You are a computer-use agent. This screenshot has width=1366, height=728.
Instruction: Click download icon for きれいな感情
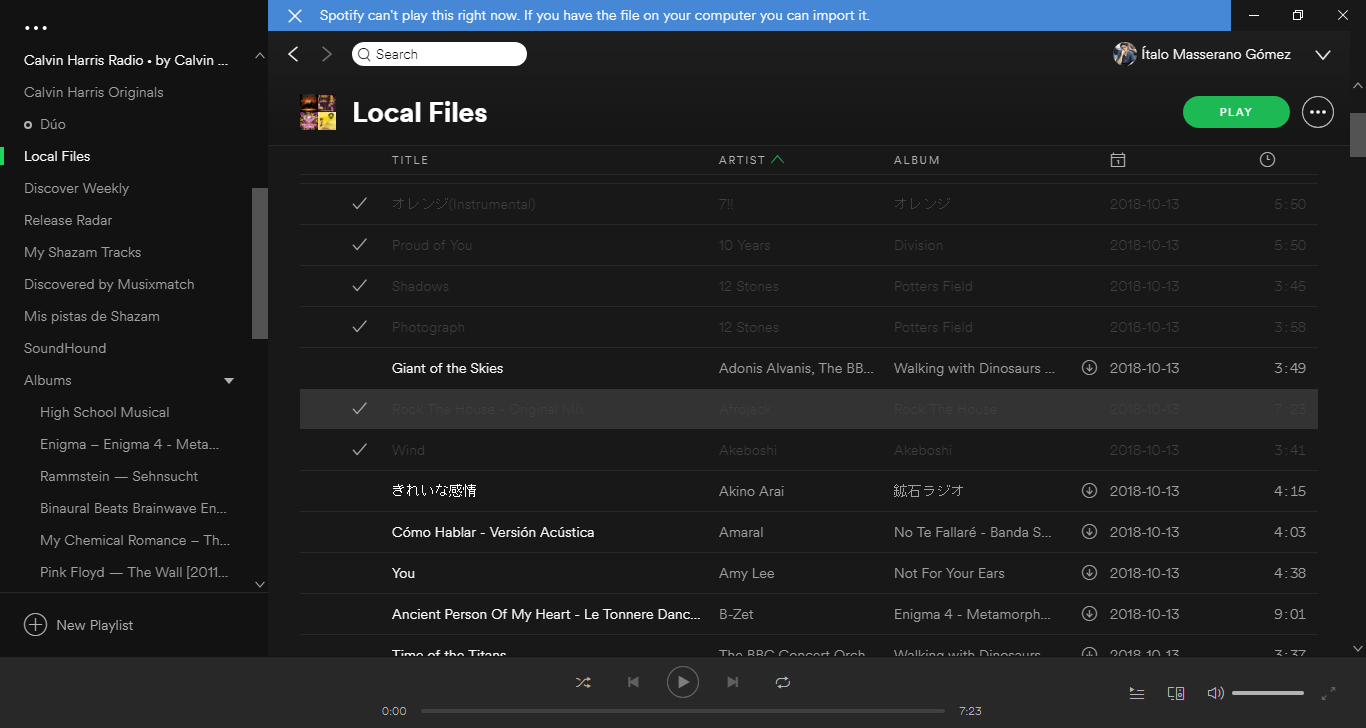tap(1090, 491)
